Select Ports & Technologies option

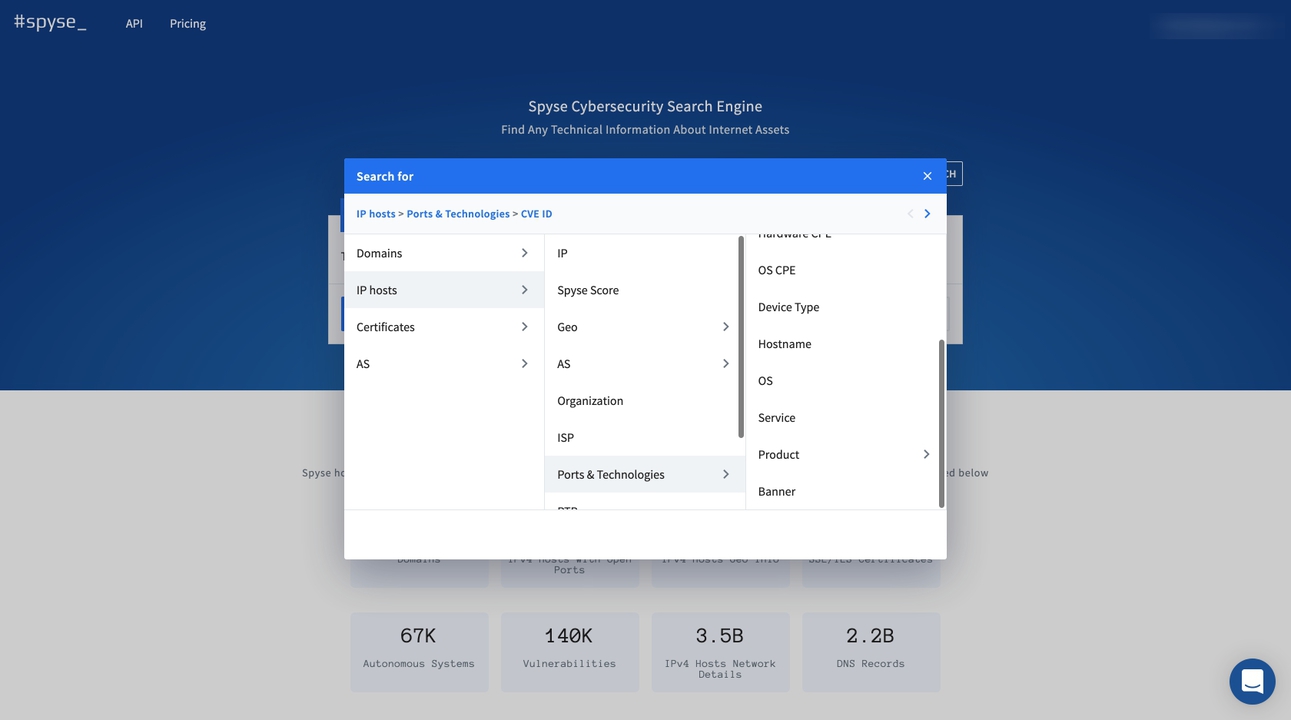click(x=611, y=474)
